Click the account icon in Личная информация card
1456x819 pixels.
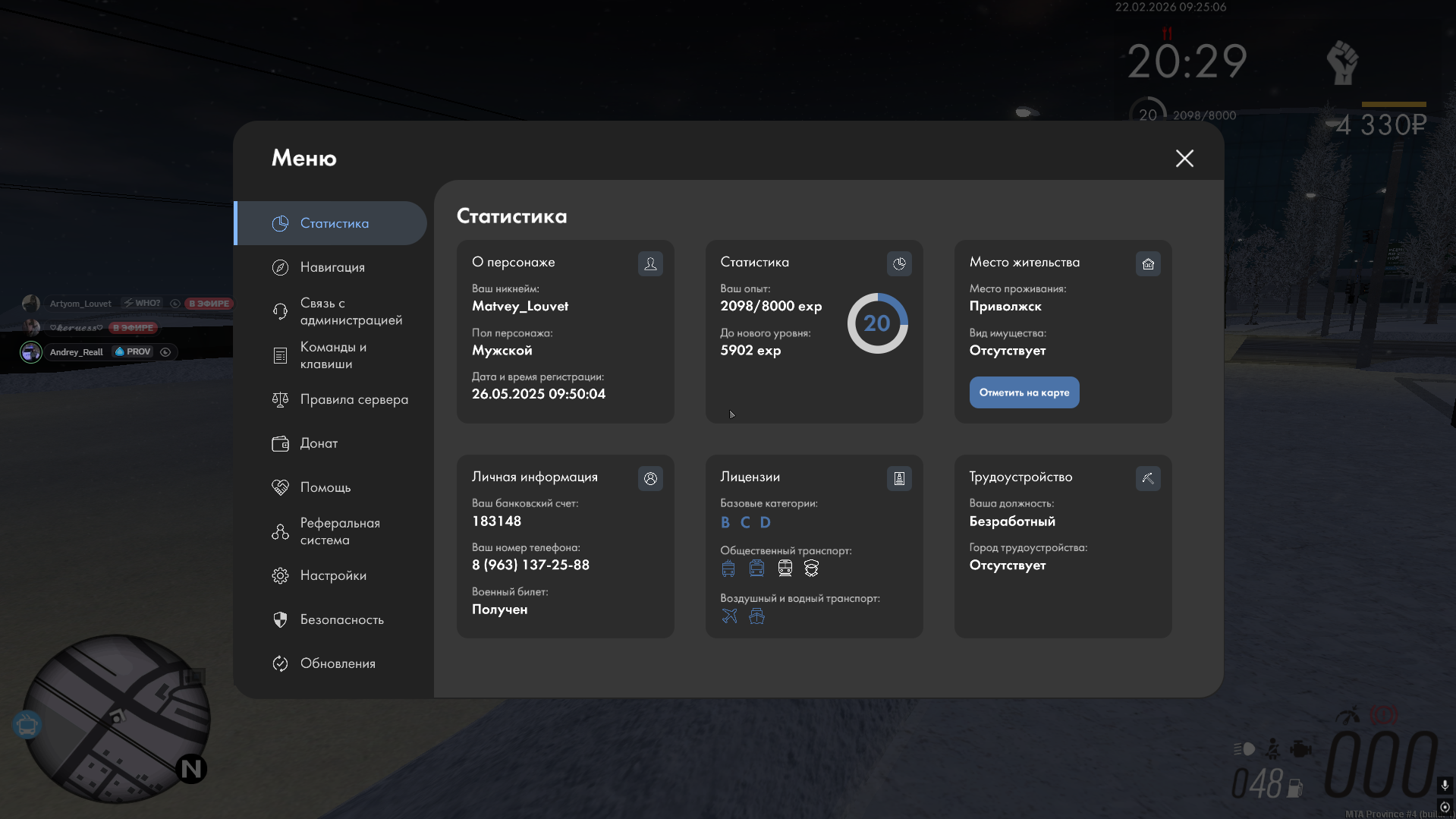(x=650, y=478)
